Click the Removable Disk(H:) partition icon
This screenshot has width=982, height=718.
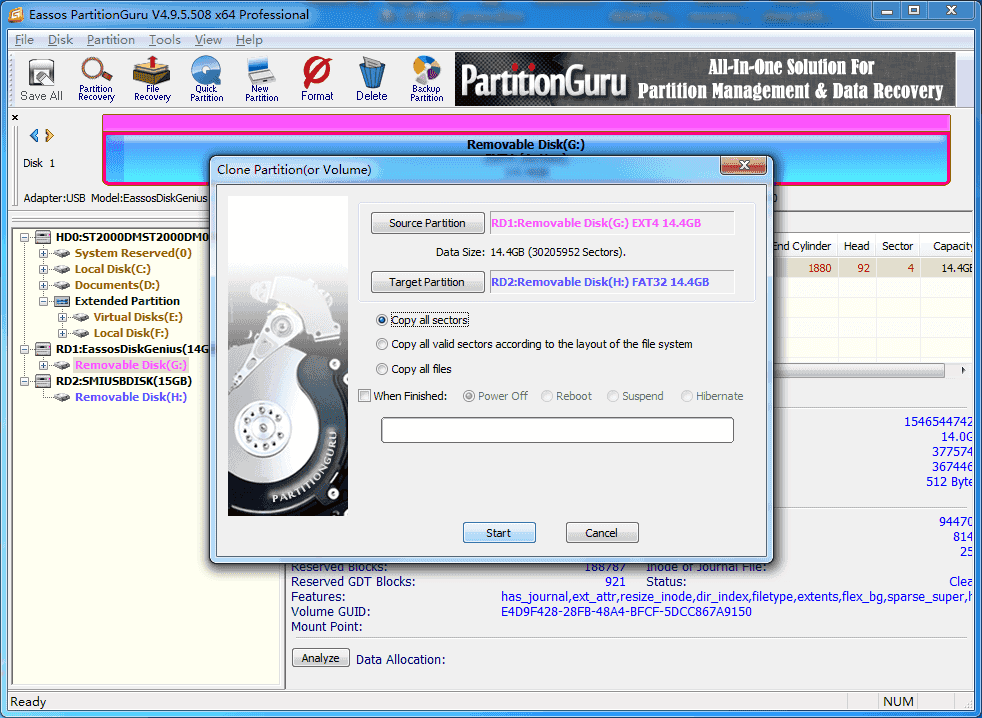click(61, 397)
